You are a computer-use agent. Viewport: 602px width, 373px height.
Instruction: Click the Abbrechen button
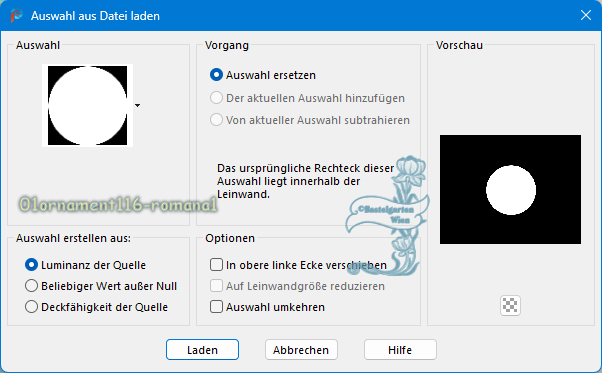tap(301, 350)
